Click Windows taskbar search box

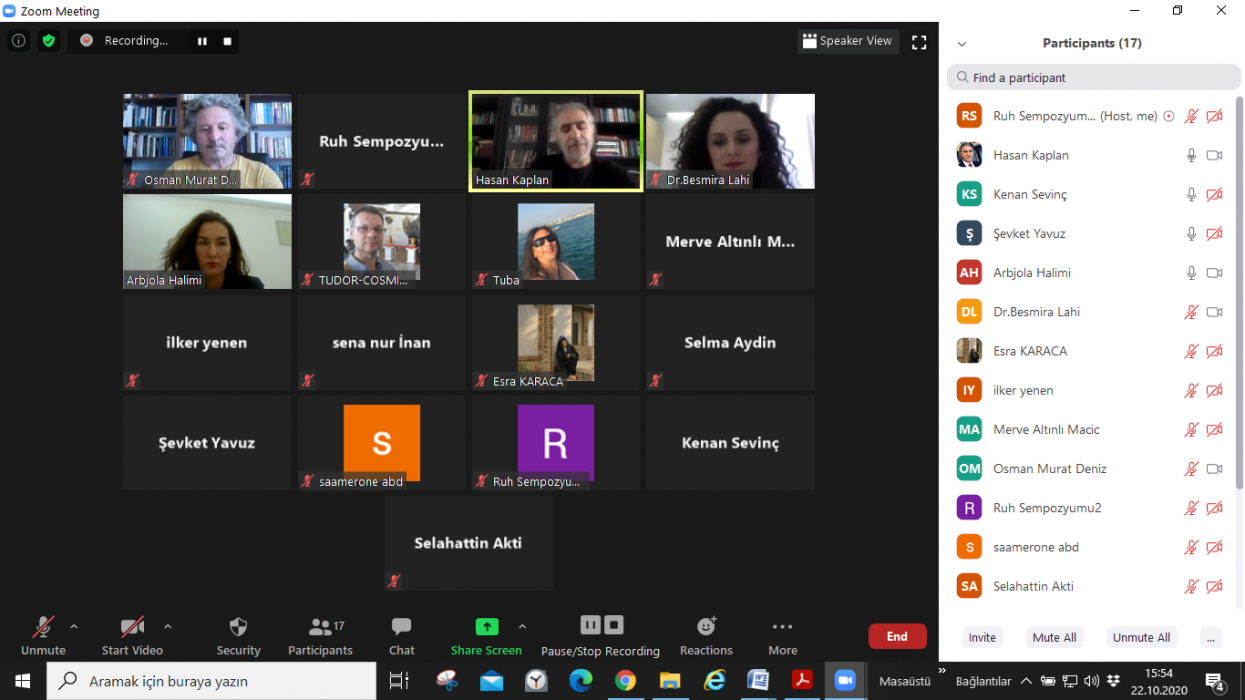coord(211,681)
